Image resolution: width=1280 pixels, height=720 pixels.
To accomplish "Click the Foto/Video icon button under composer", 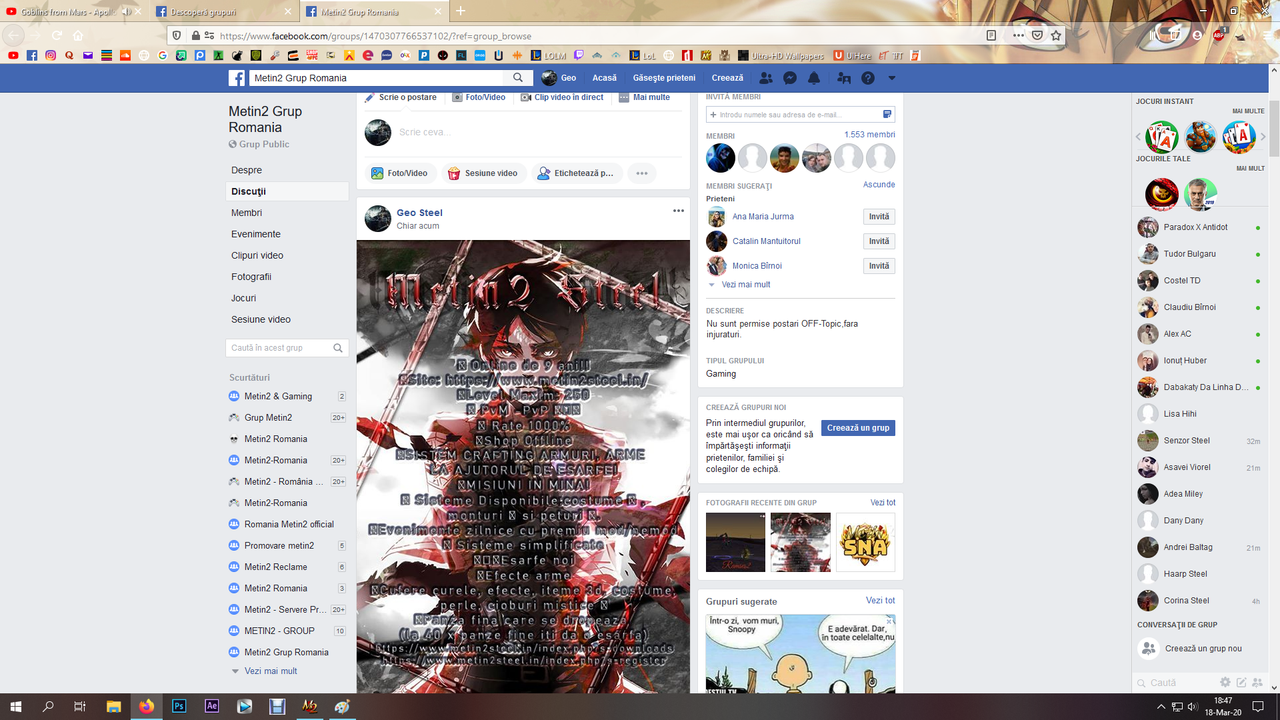I will [x=399, y=173].
